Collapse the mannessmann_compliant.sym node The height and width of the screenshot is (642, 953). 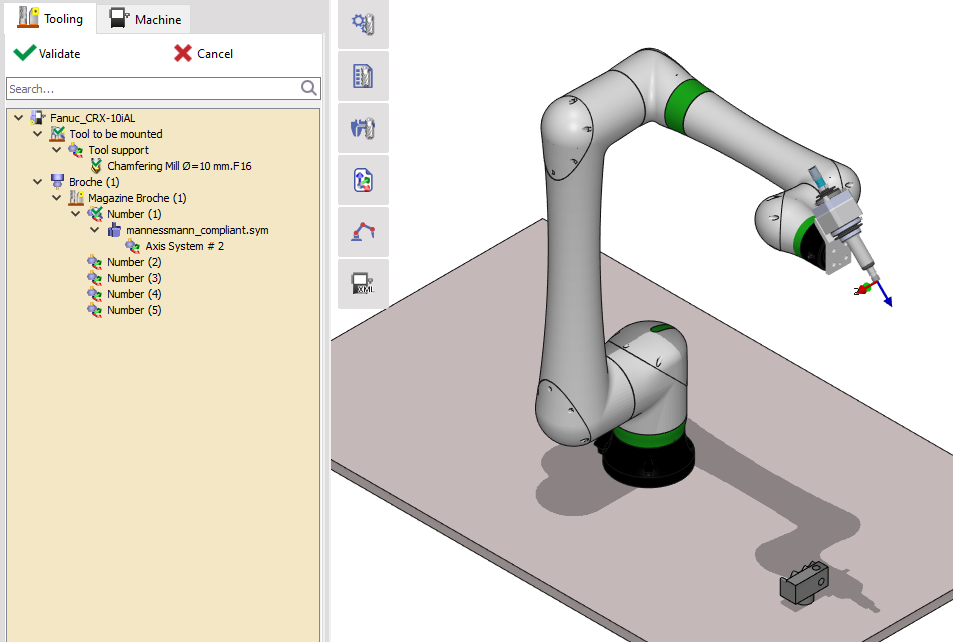click(x=95, y=229)
